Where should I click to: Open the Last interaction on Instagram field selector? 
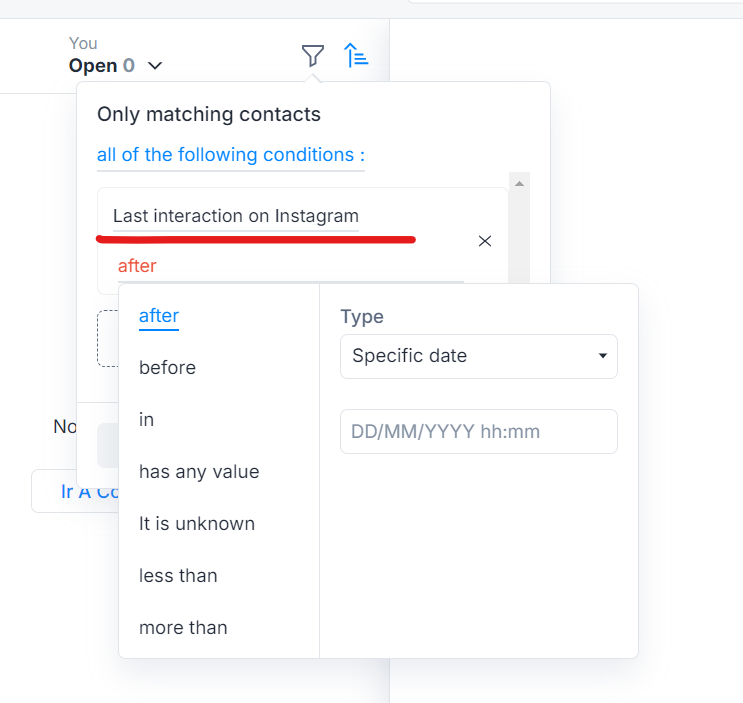pyautogui.click(x=235, y=216)
